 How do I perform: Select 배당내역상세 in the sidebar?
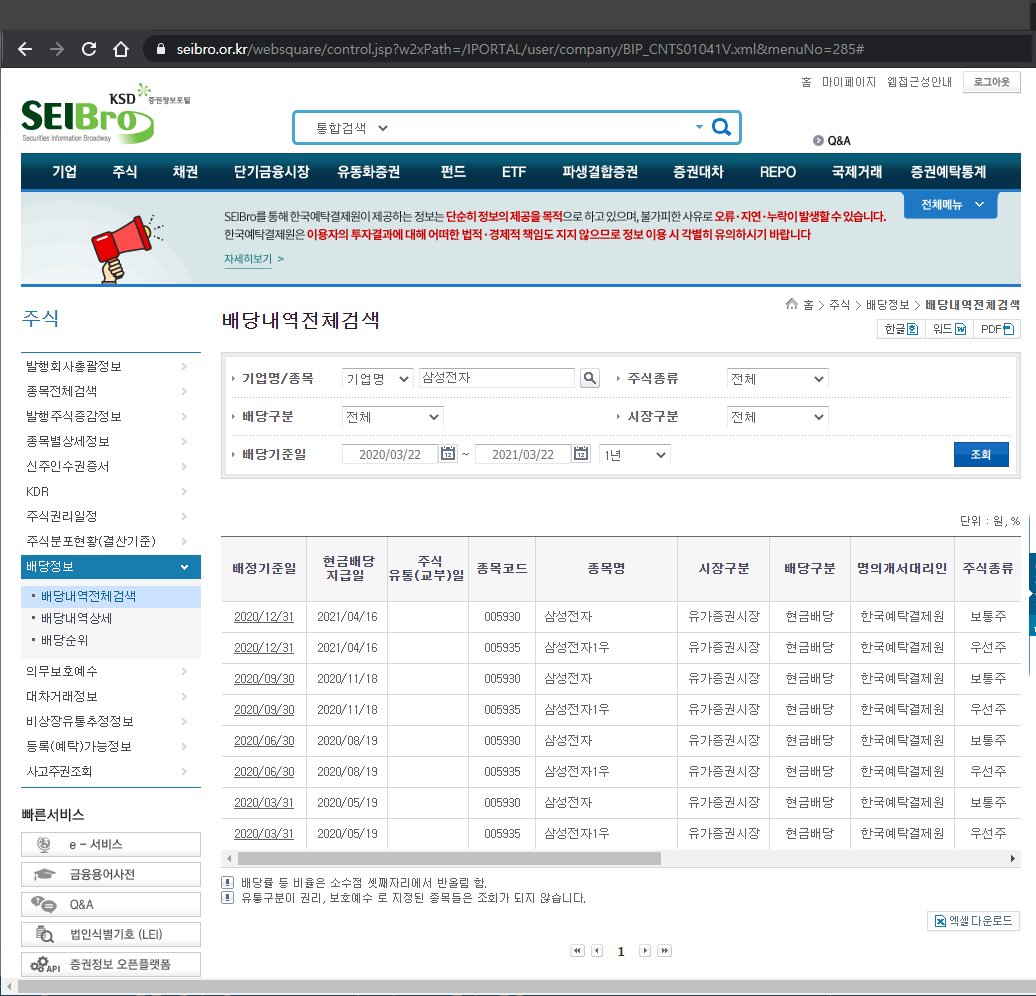click(x=76, y=619)
